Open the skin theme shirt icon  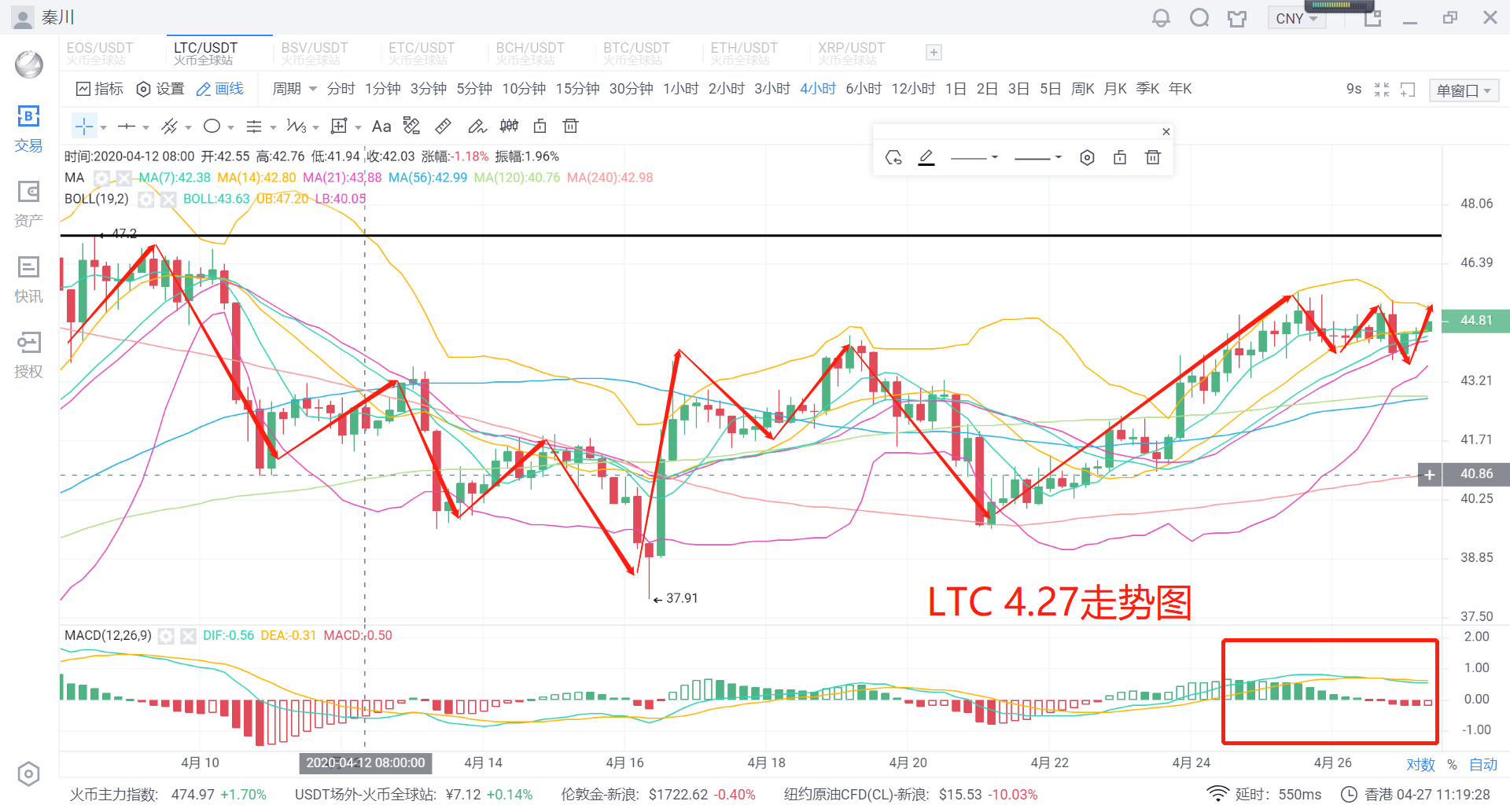tap(1237, 18)
